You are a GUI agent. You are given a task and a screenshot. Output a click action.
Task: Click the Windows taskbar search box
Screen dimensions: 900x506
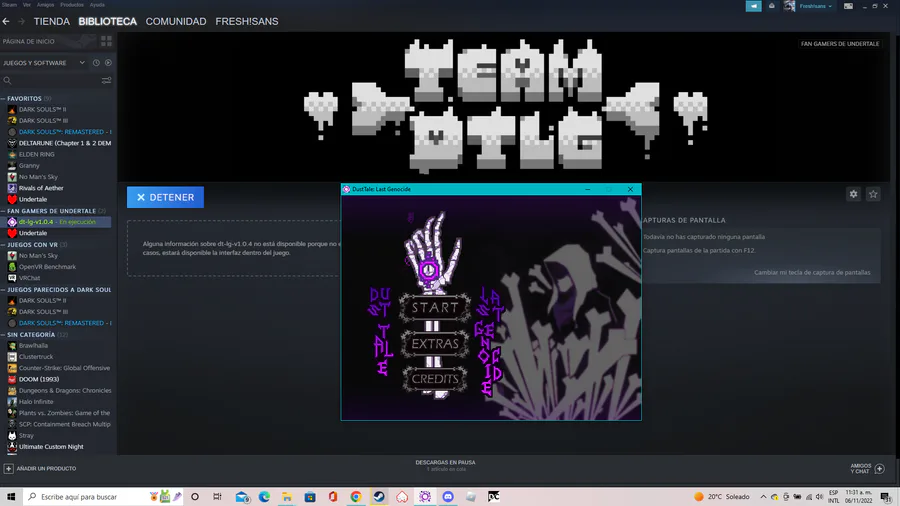pyautogui.click(x=105, y=497)
